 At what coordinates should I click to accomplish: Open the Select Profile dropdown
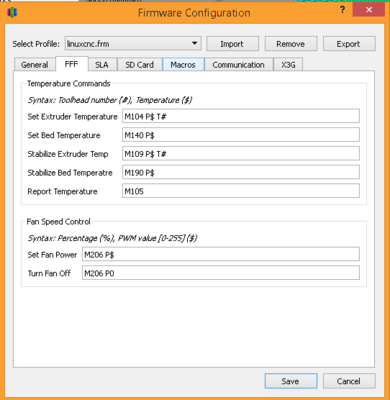133,44
